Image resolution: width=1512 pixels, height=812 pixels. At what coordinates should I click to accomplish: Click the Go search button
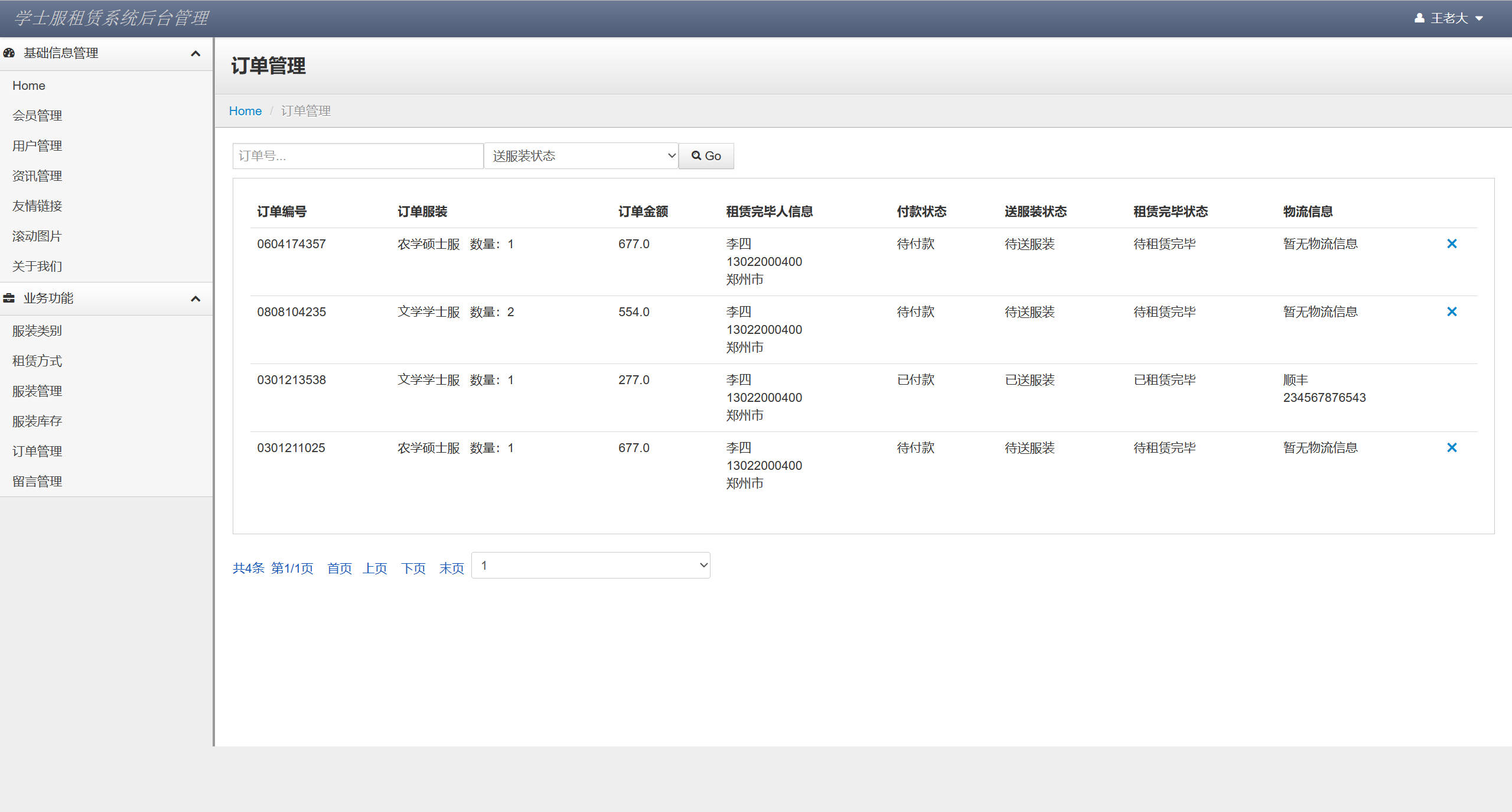click(706, 156)
